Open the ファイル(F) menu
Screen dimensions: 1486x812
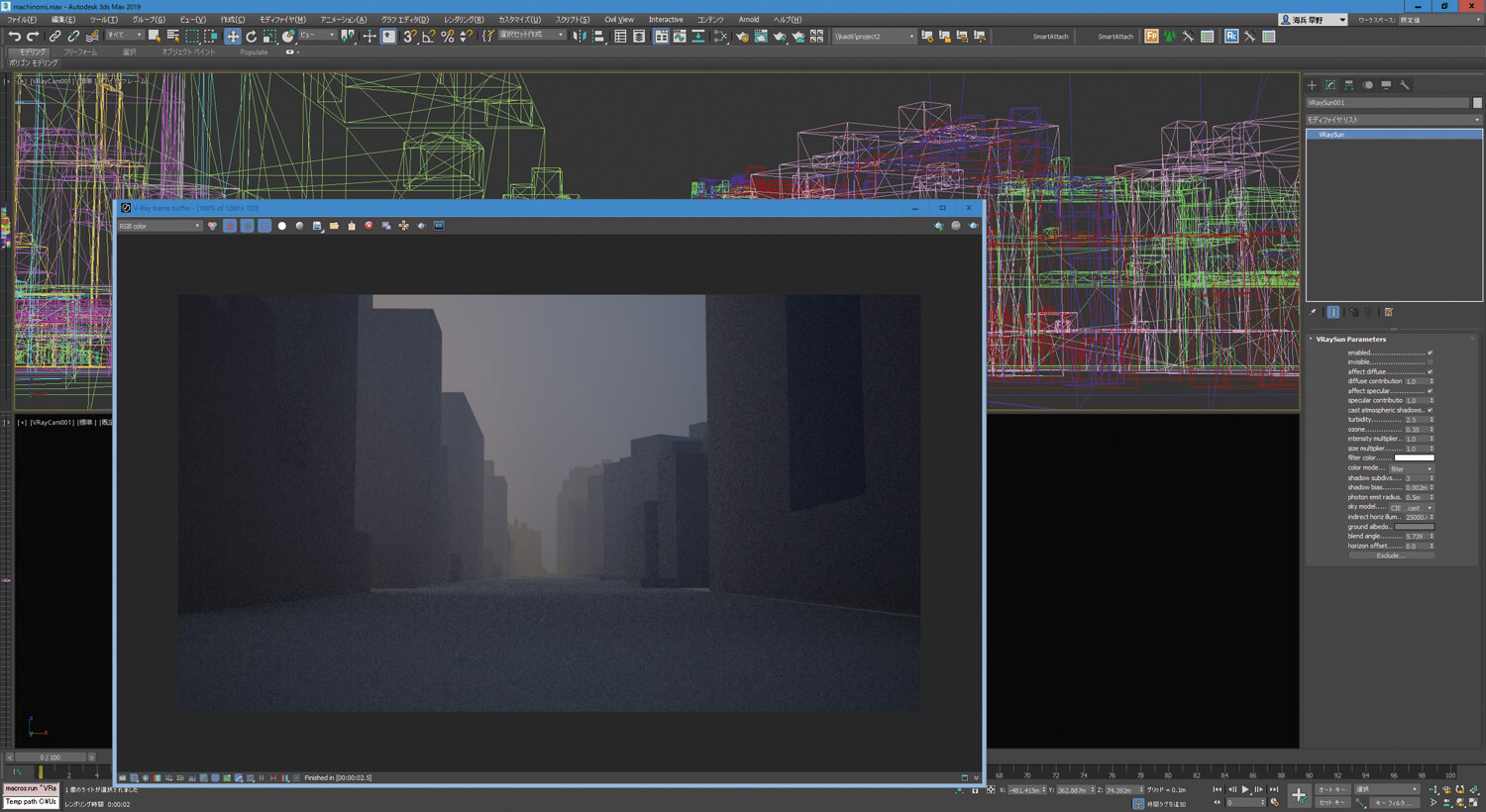pos(22,19)
